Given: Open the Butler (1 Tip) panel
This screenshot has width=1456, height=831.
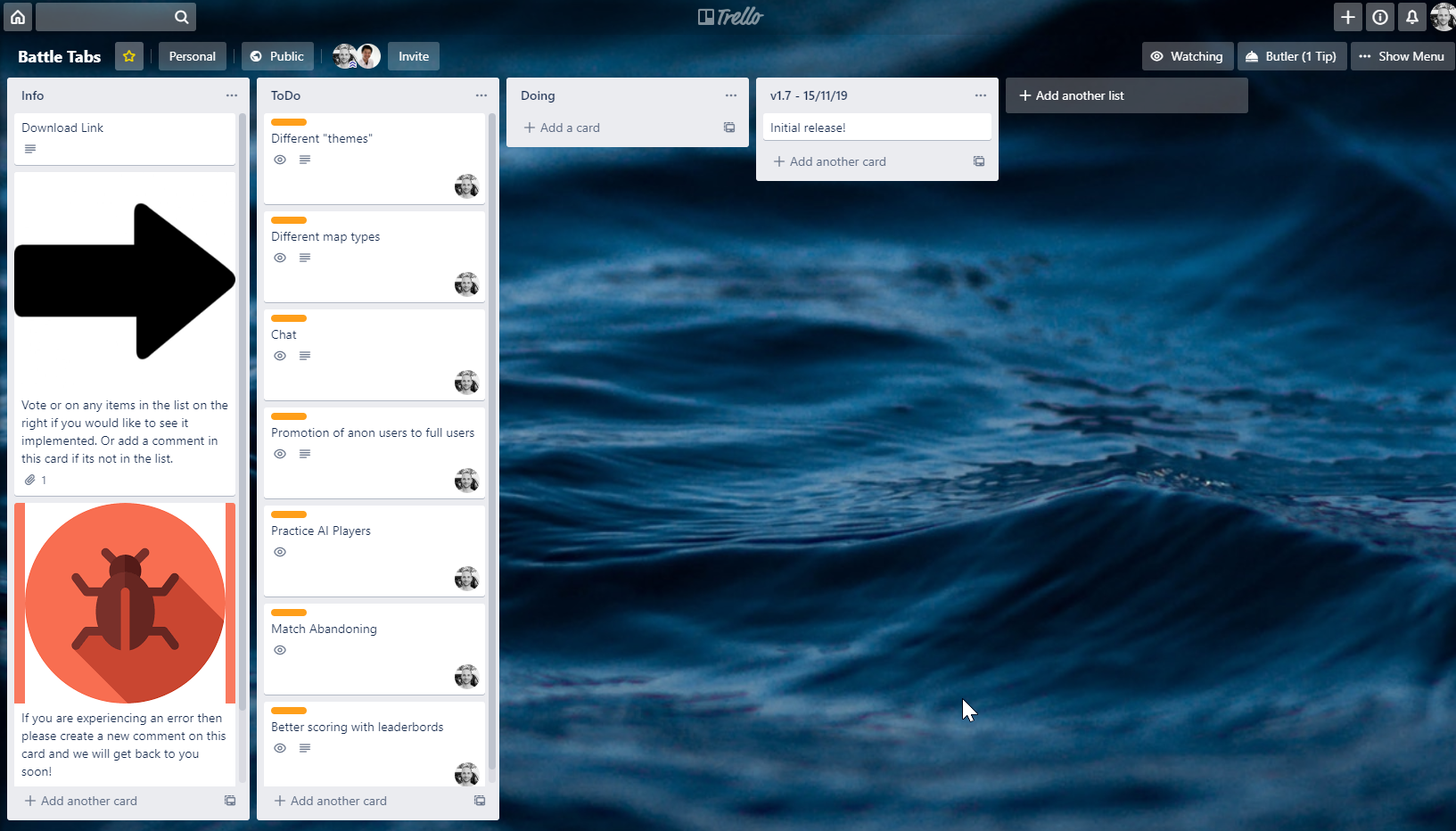Looking at the screenshot, I should (x=1291, y=56).
